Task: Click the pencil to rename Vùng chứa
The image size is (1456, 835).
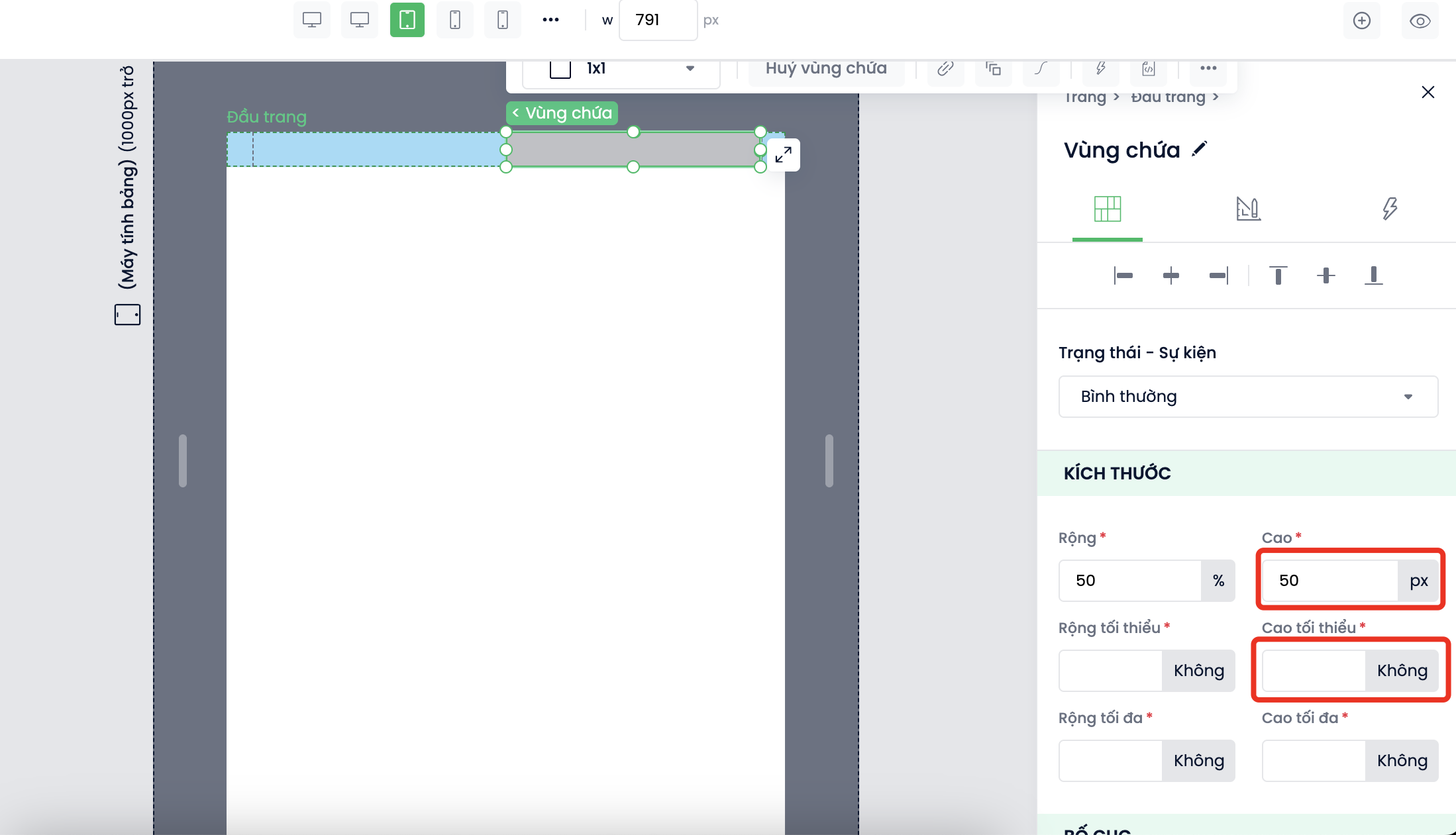Action: (x=1199, y=149)
